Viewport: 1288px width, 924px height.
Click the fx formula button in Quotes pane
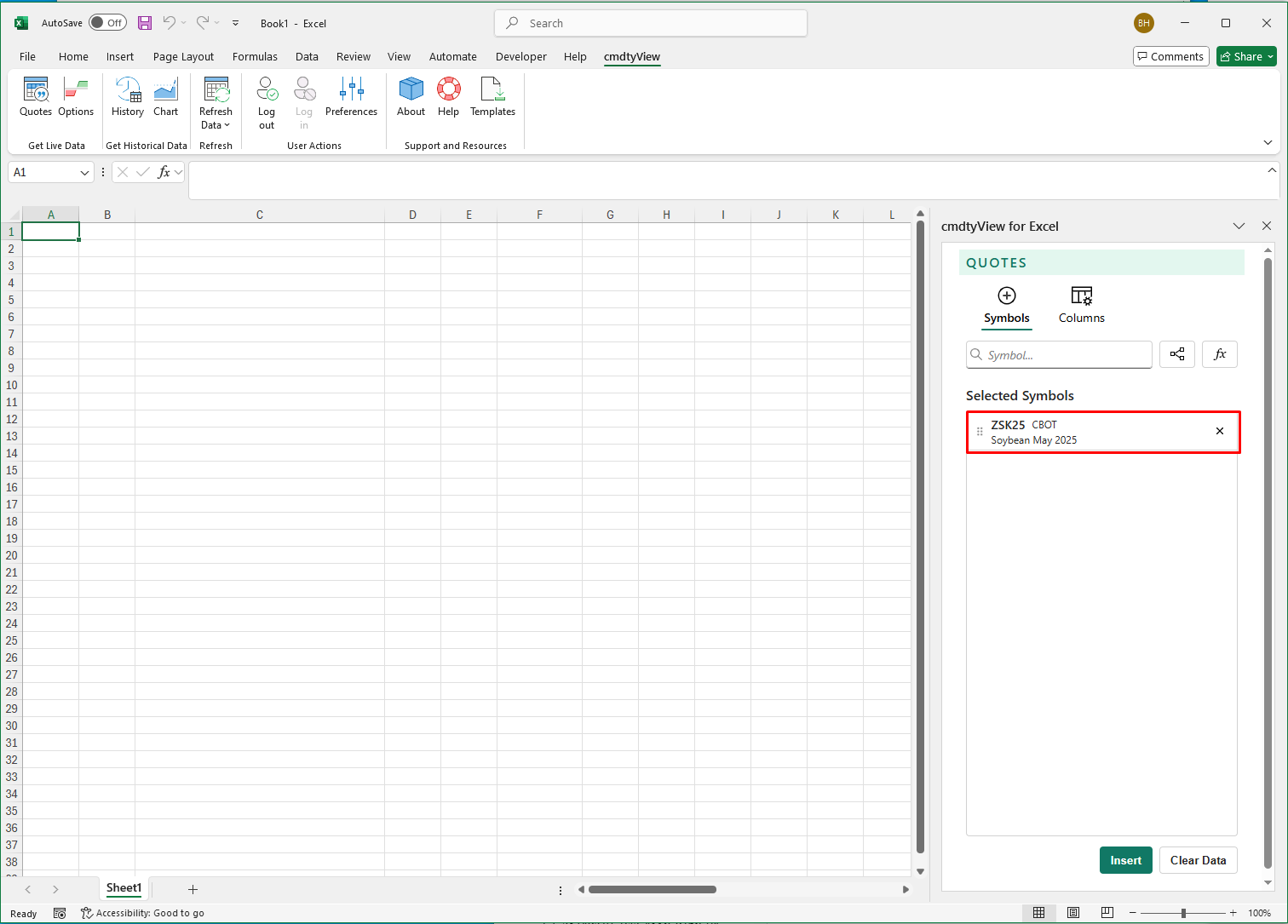[x=1220, y=354]
